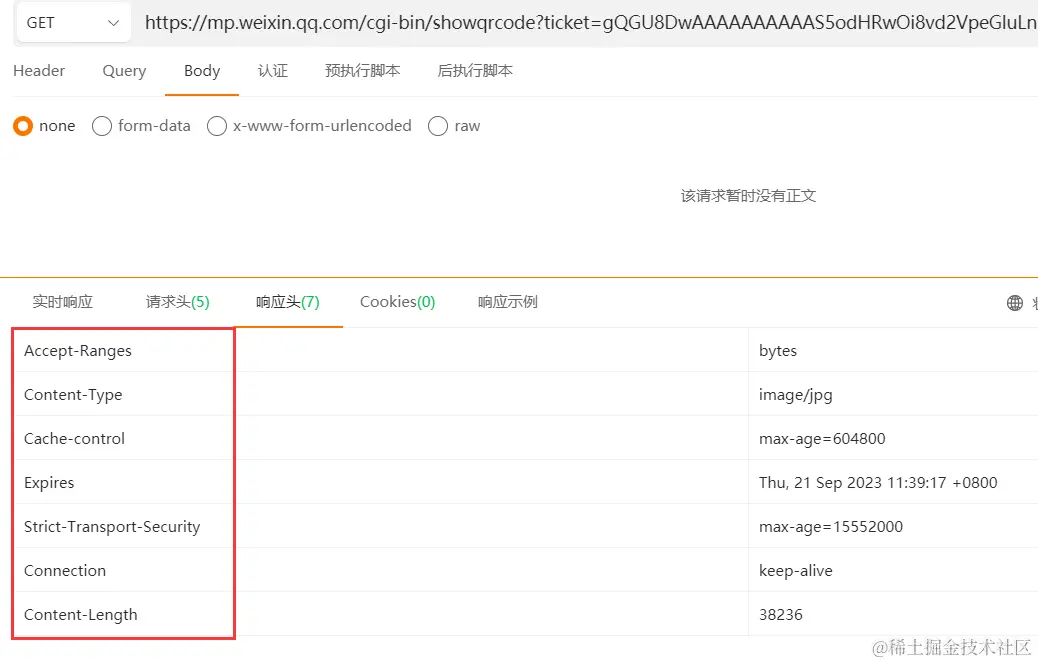This screenshot has height=664, width=1038.
Task: Click the max-age=604800 value
Action: click(822, 438)
